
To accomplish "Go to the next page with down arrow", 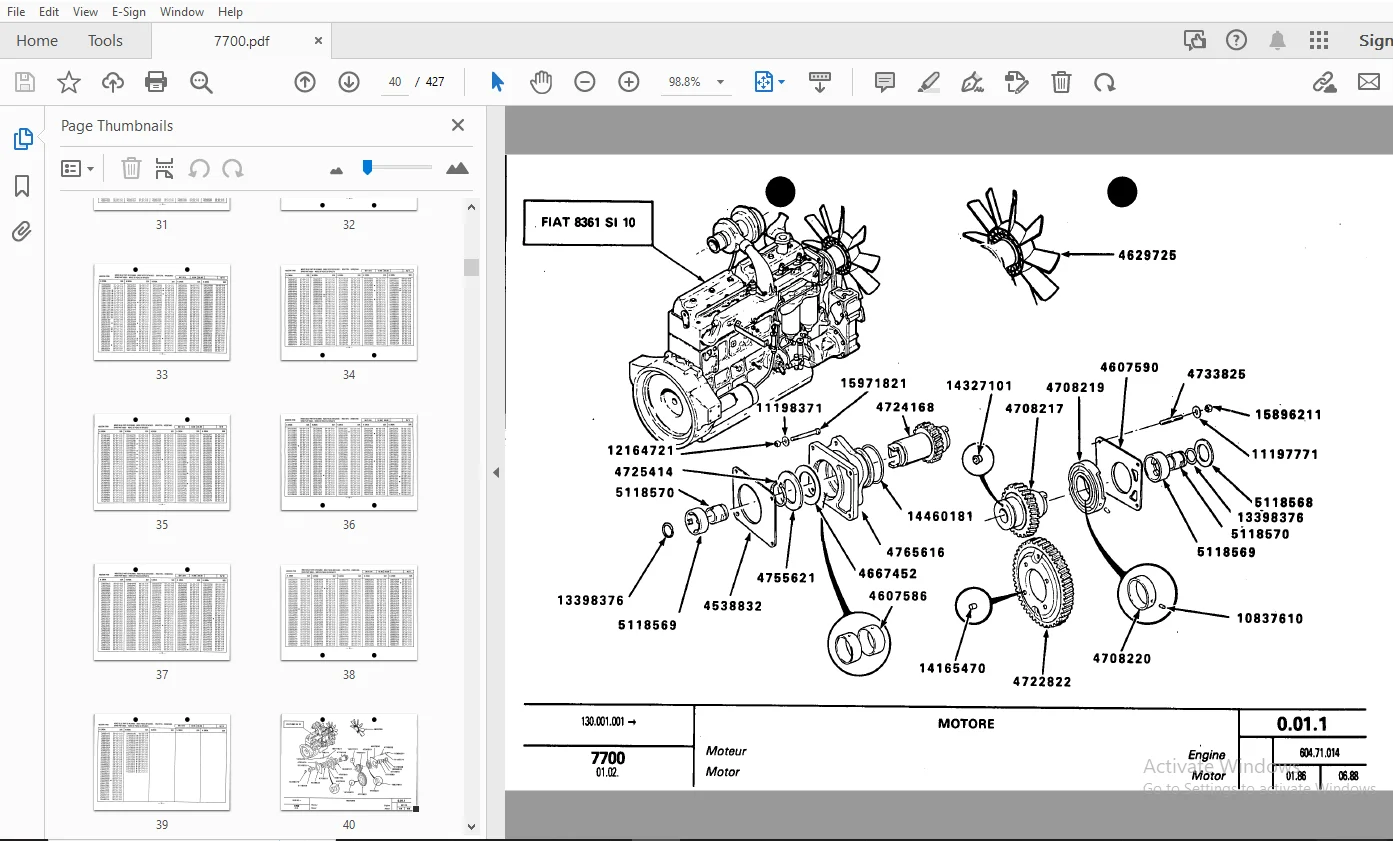I will pos(349,82).
